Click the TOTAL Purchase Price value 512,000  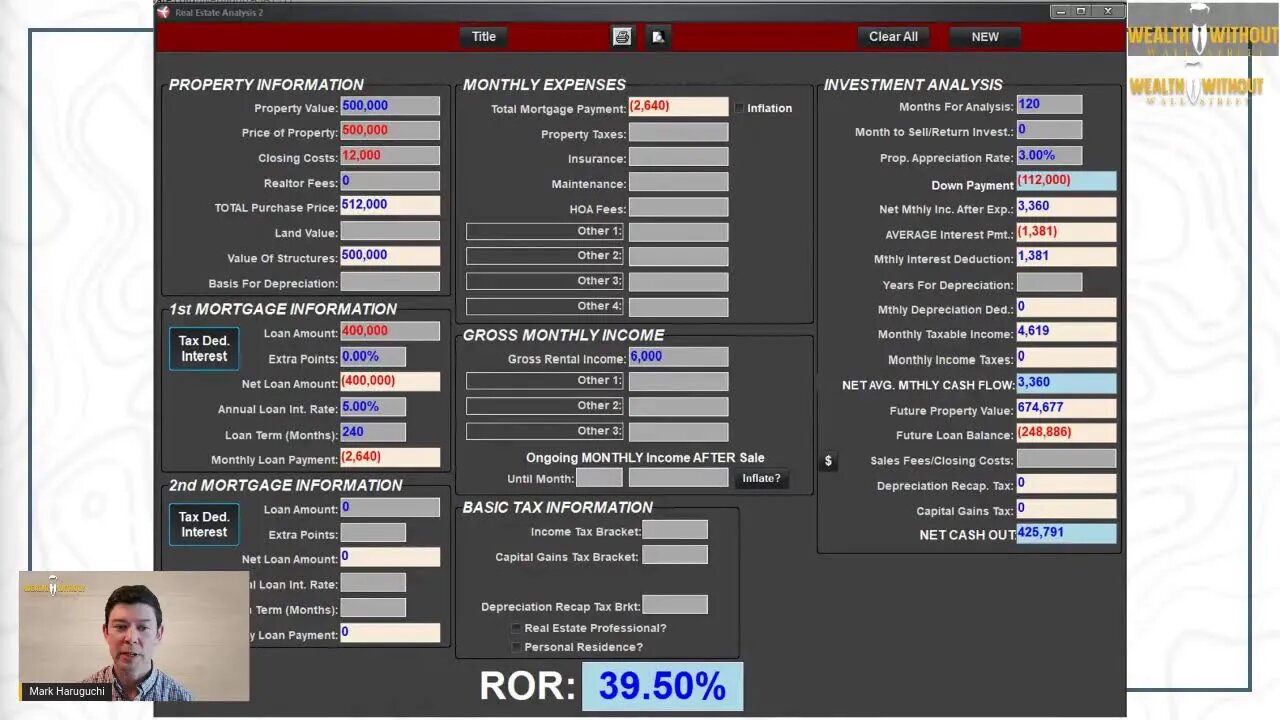point(390,205)
